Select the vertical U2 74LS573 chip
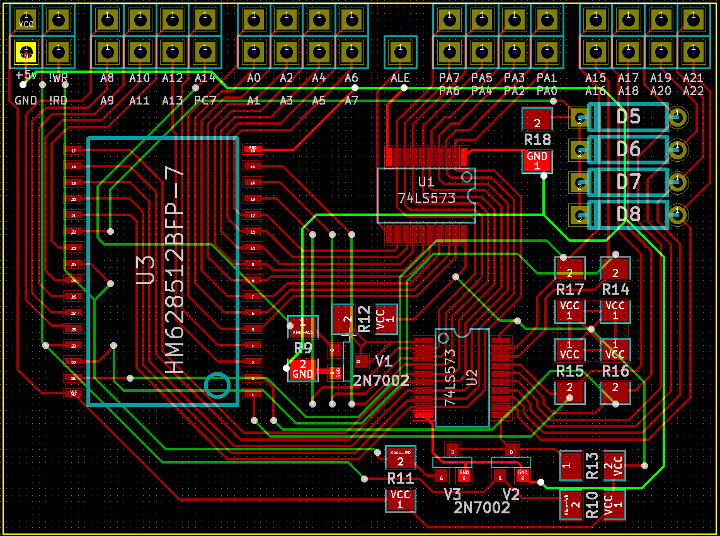The height and width of the screenshot is (536, 720). [462, 377]
